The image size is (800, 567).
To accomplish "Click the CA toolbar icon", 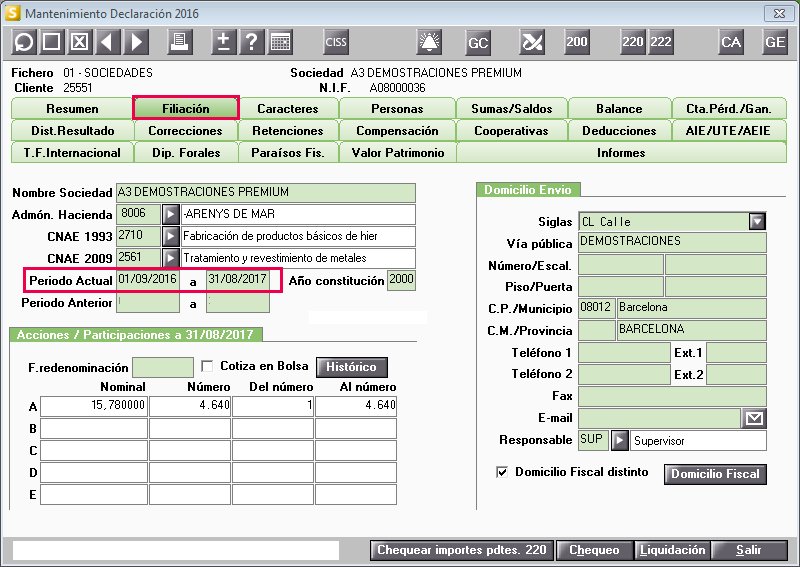I will tap(731, 42).
